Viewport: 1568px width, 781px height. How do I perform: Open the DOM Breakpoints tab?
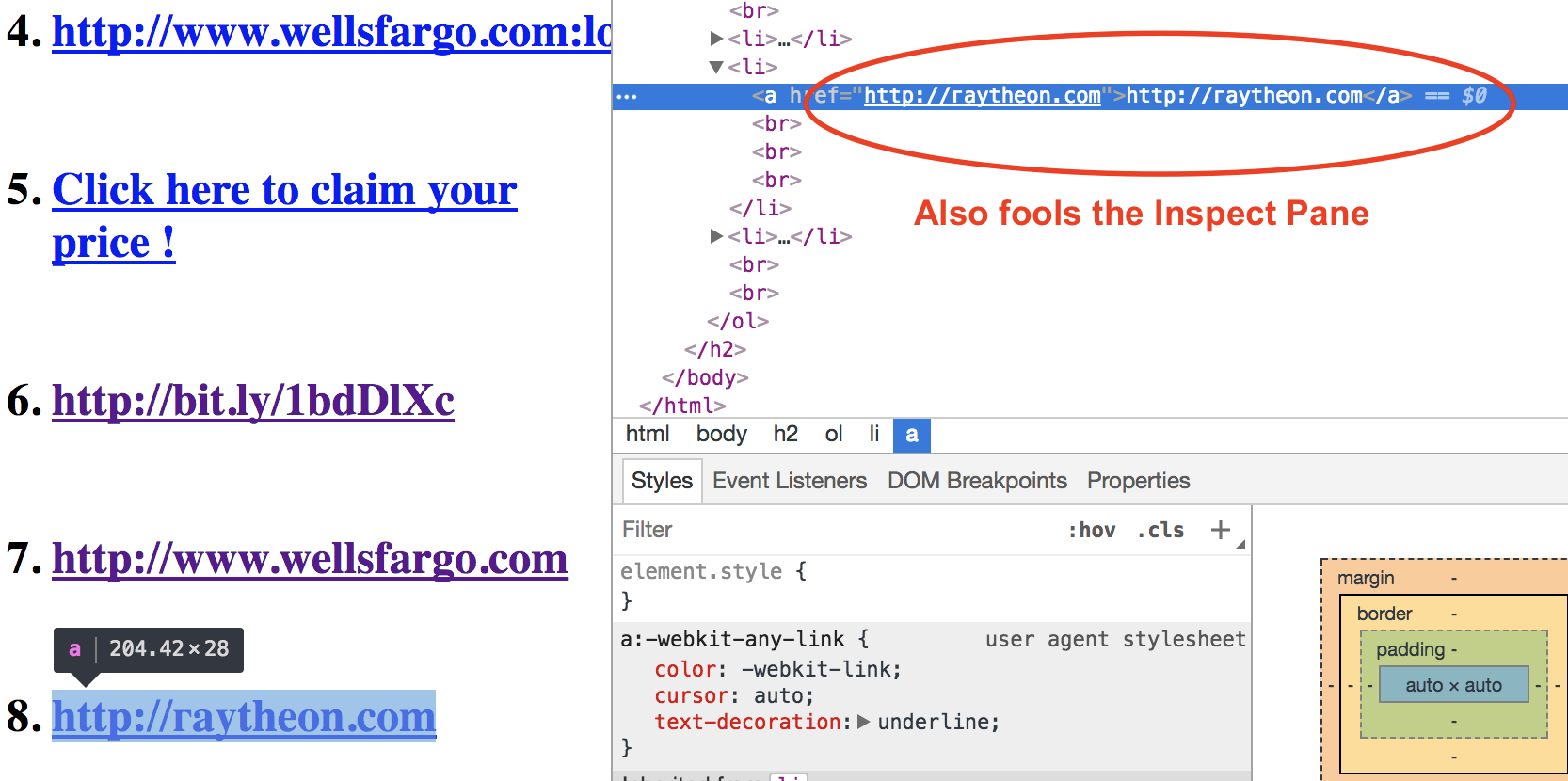[977, 481]
